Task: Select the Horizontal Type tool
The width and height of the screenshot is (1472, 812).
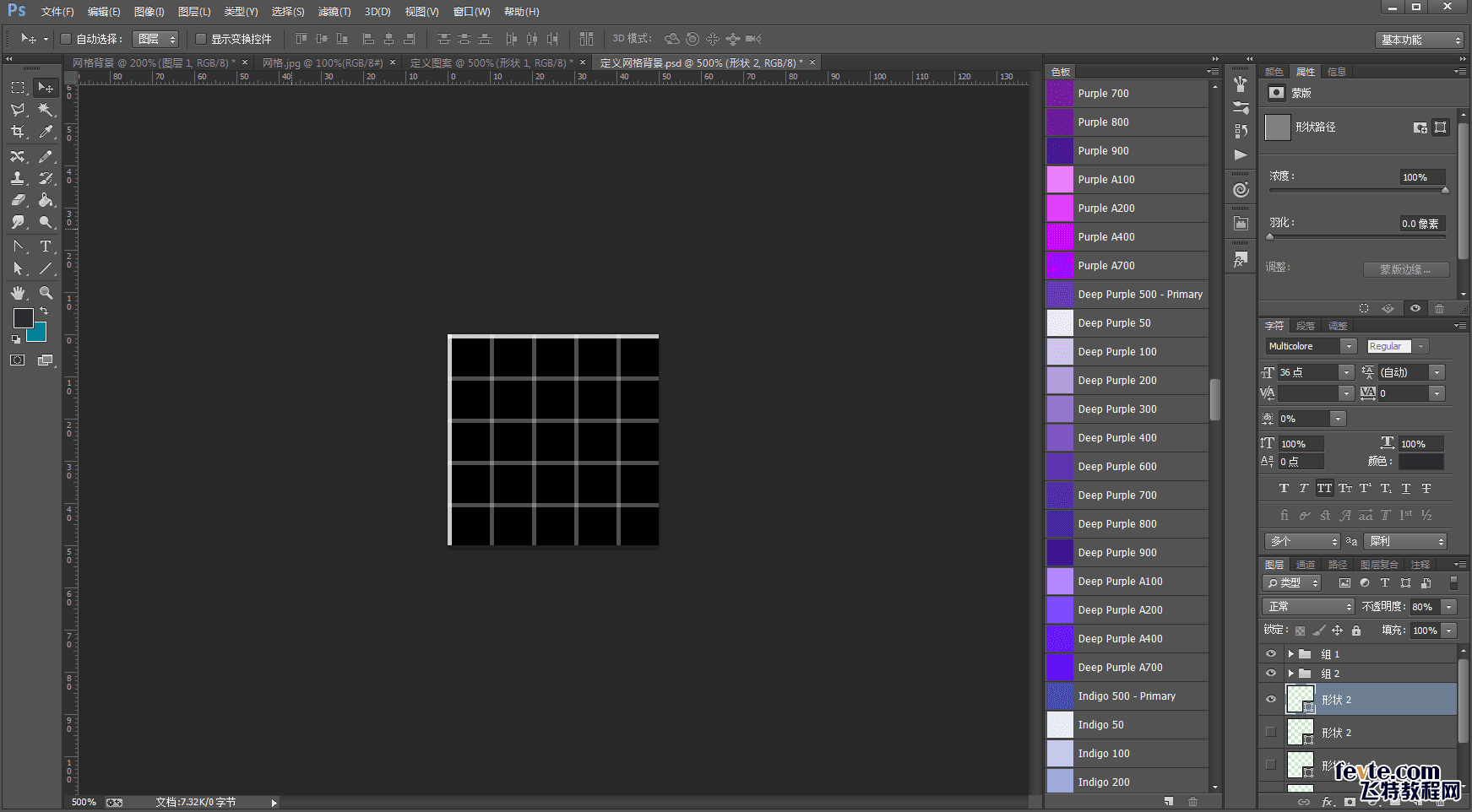Action: pyautogui.click(x=46, y=246)
